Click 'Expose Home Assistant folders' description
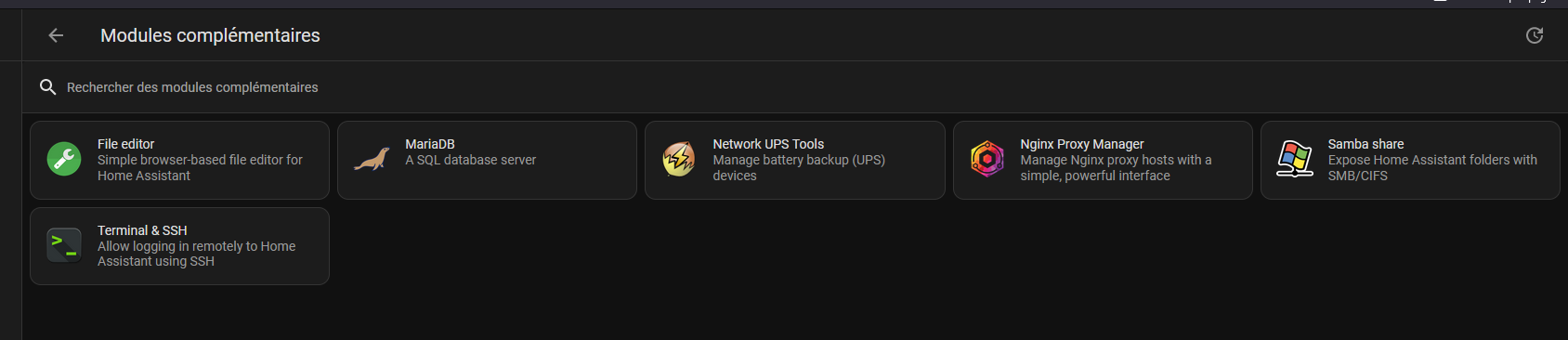Viewport: 1568px width, 340px height. pos(1432,167)
